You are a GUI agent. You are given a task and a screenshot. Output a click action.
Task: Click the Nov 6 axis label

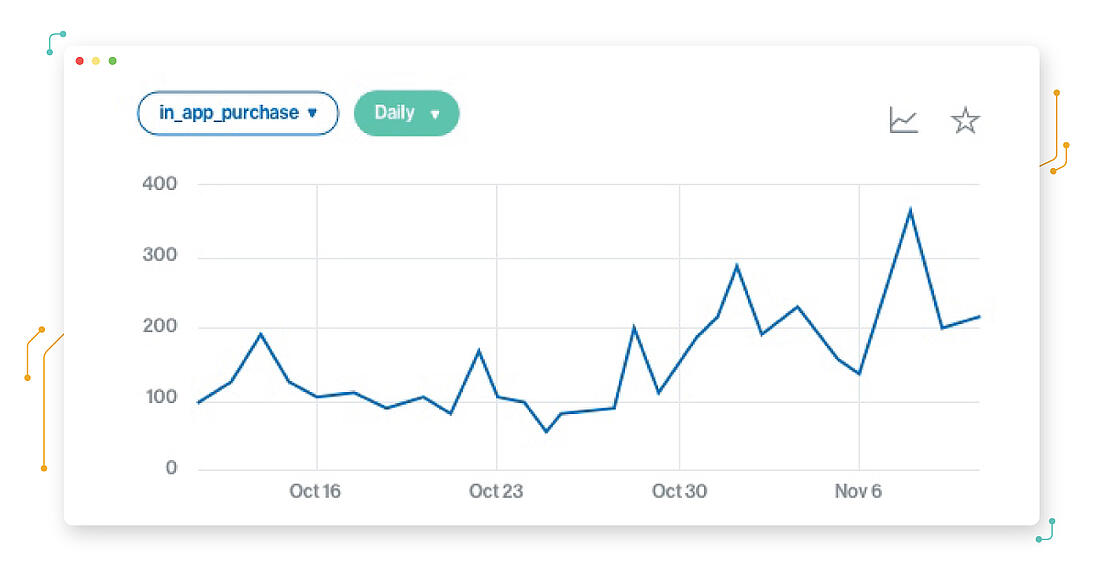point(858,491)
